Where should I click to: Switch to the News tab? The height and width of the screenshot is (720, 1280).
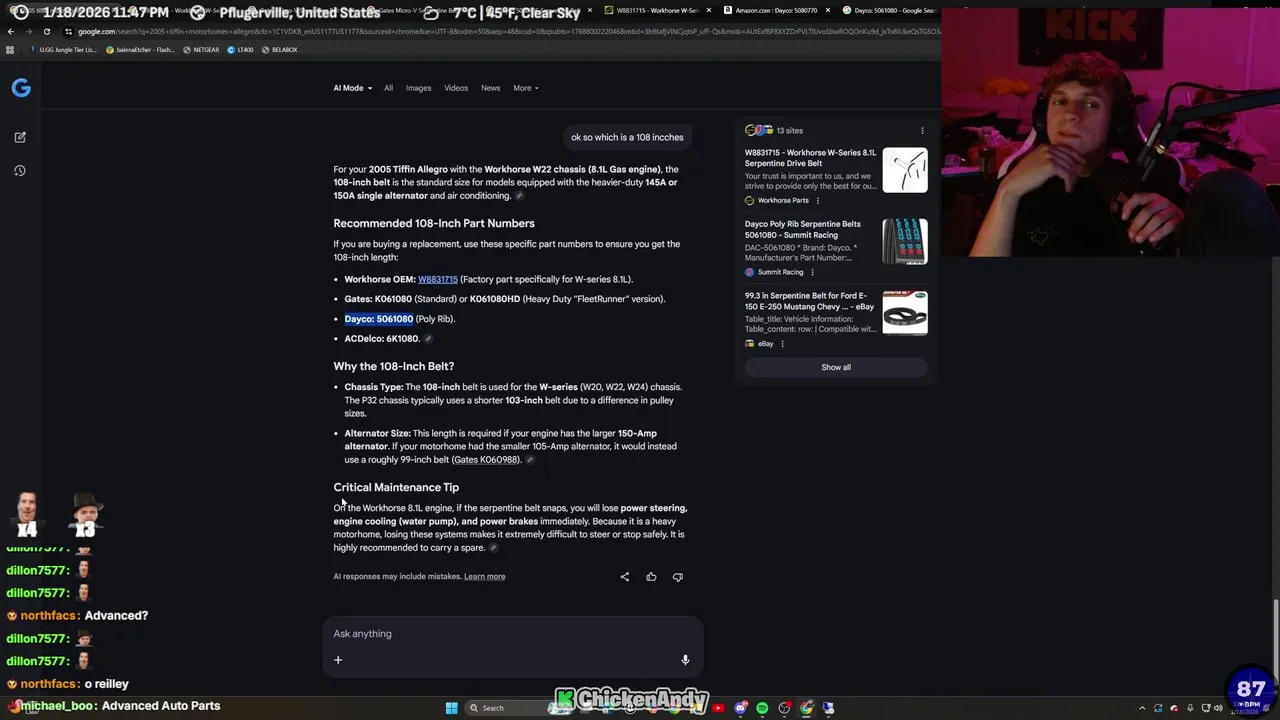pos(490,88)
